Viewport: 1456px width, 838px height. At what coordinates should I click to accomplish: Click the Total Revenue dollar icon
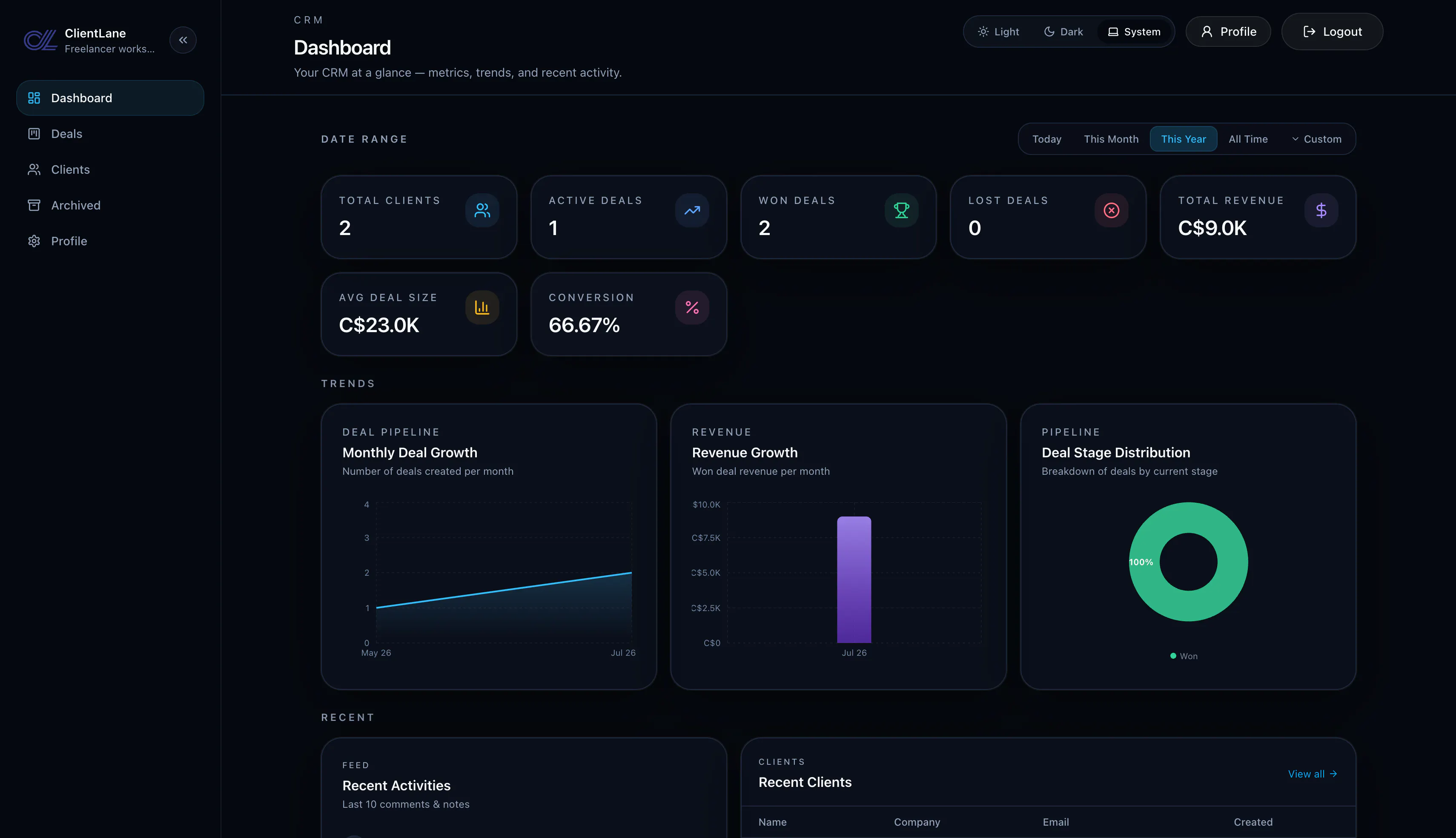click(1321, 211)
